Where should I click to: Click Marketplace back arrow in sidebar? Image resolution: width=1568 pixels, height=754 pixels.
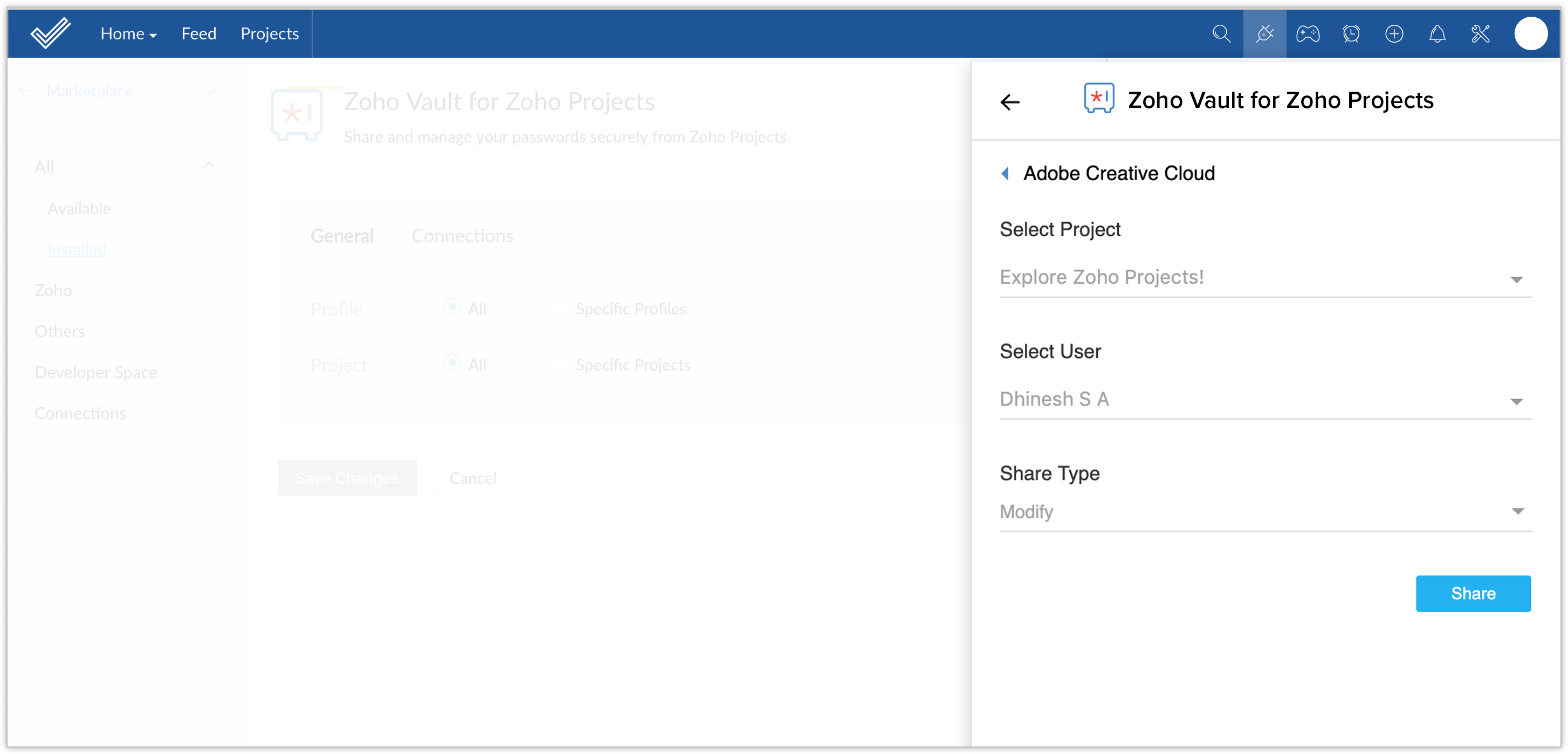tap(26, 91)
